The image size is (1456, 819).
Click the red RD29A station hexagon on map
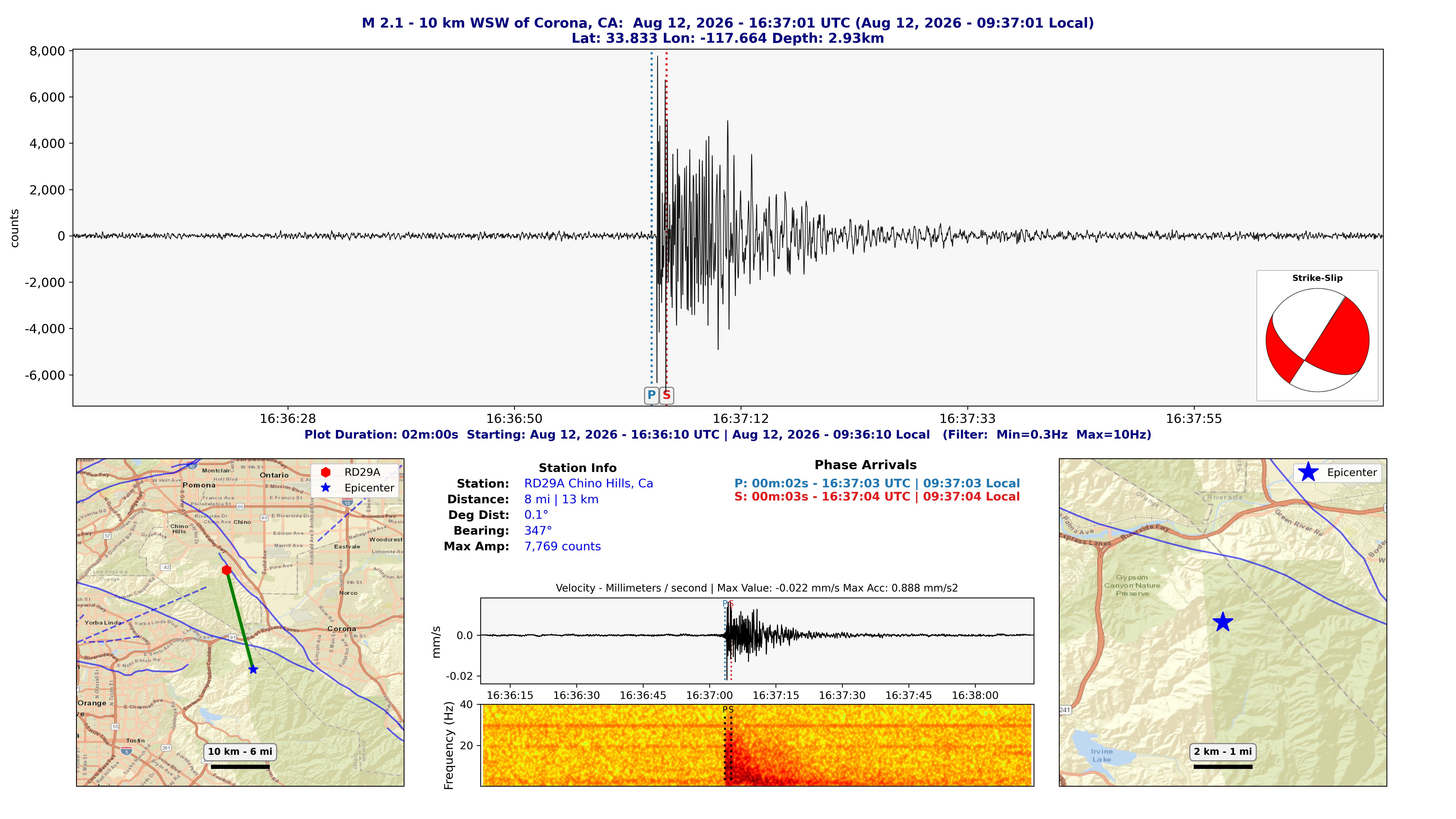point(227,570)
